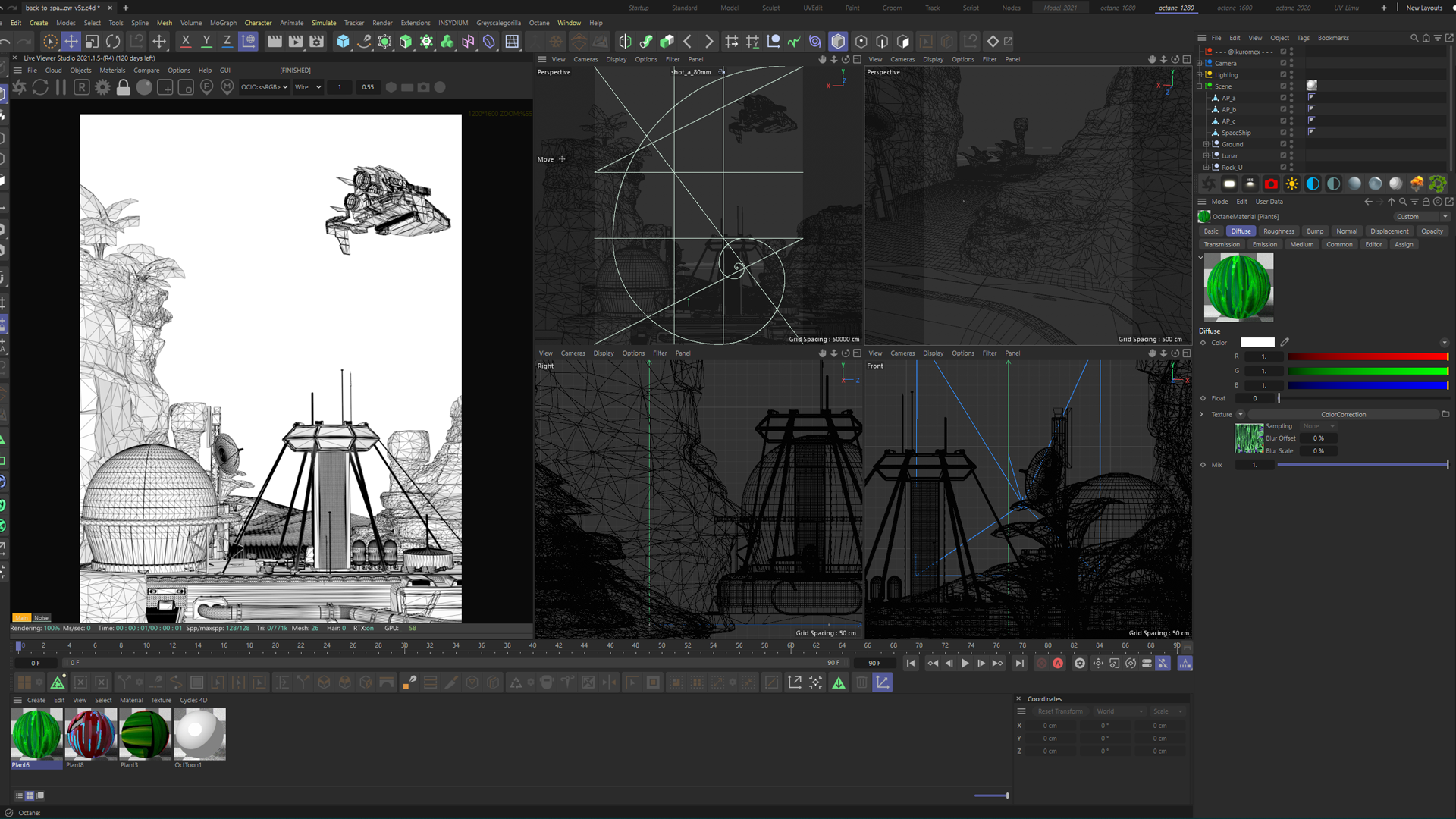Screen dimensions: 1456x819
Task: Toggle Autokeying red A button
Action: (x=1058, y=664)
